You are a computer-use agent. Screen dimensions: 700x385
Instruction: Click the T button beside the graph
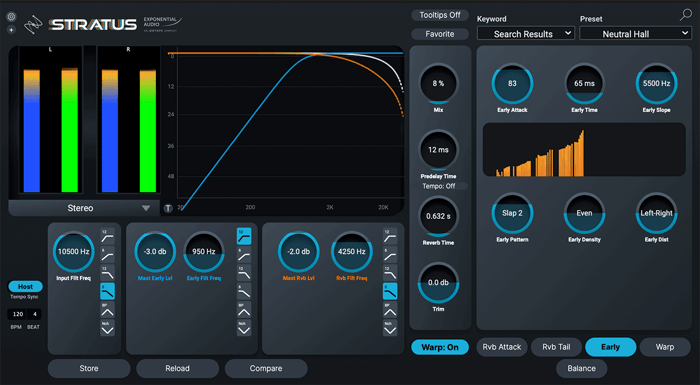point(168,208)
